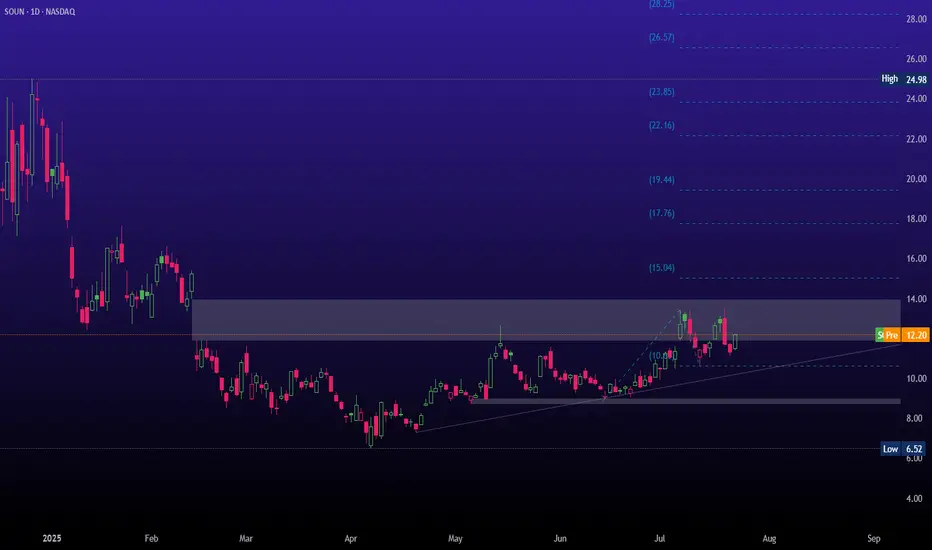
Task: Click the SOUN · 1D · NASDAQ symbol title
Action: point(39,12)
